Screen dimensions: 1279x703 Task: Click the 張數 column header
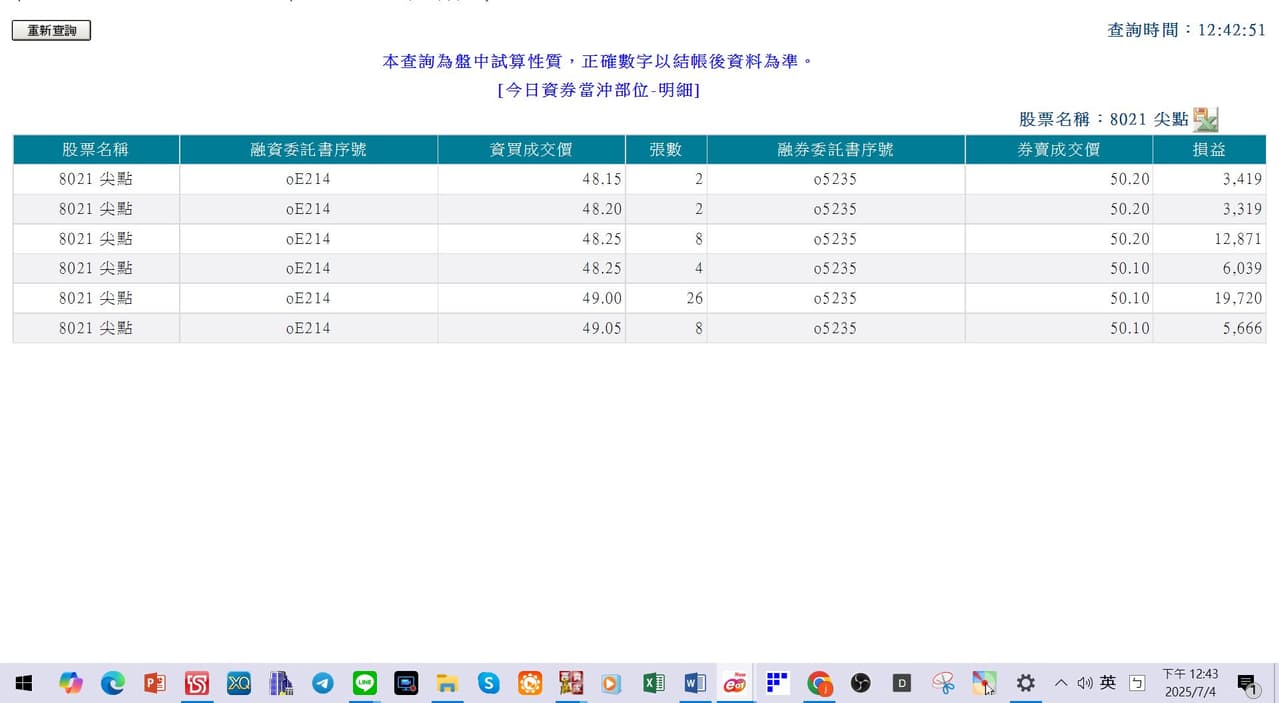(x=666, y=150)
